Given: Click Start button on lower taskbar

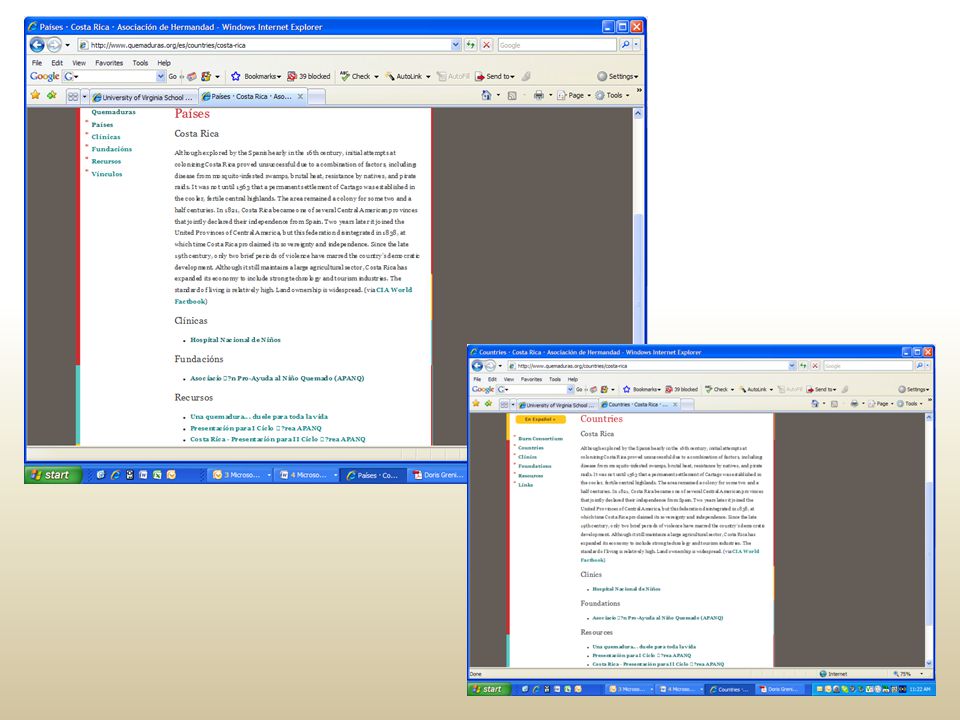Looking at the screenshot, I should tap(488, 689).
